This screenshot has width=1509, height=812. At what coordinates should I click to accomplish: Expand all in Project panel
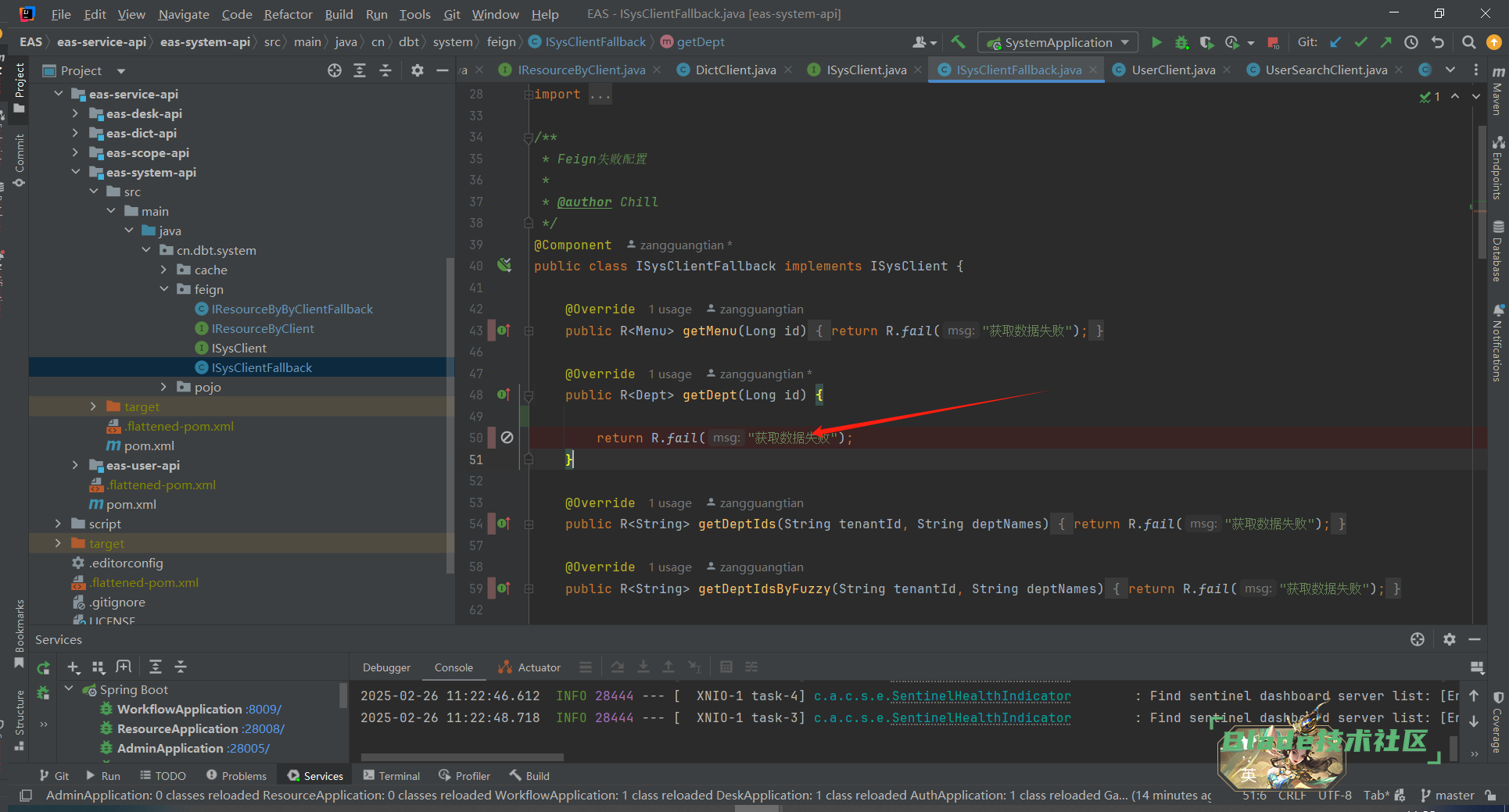pyautogui.click(x=360, y=70)
